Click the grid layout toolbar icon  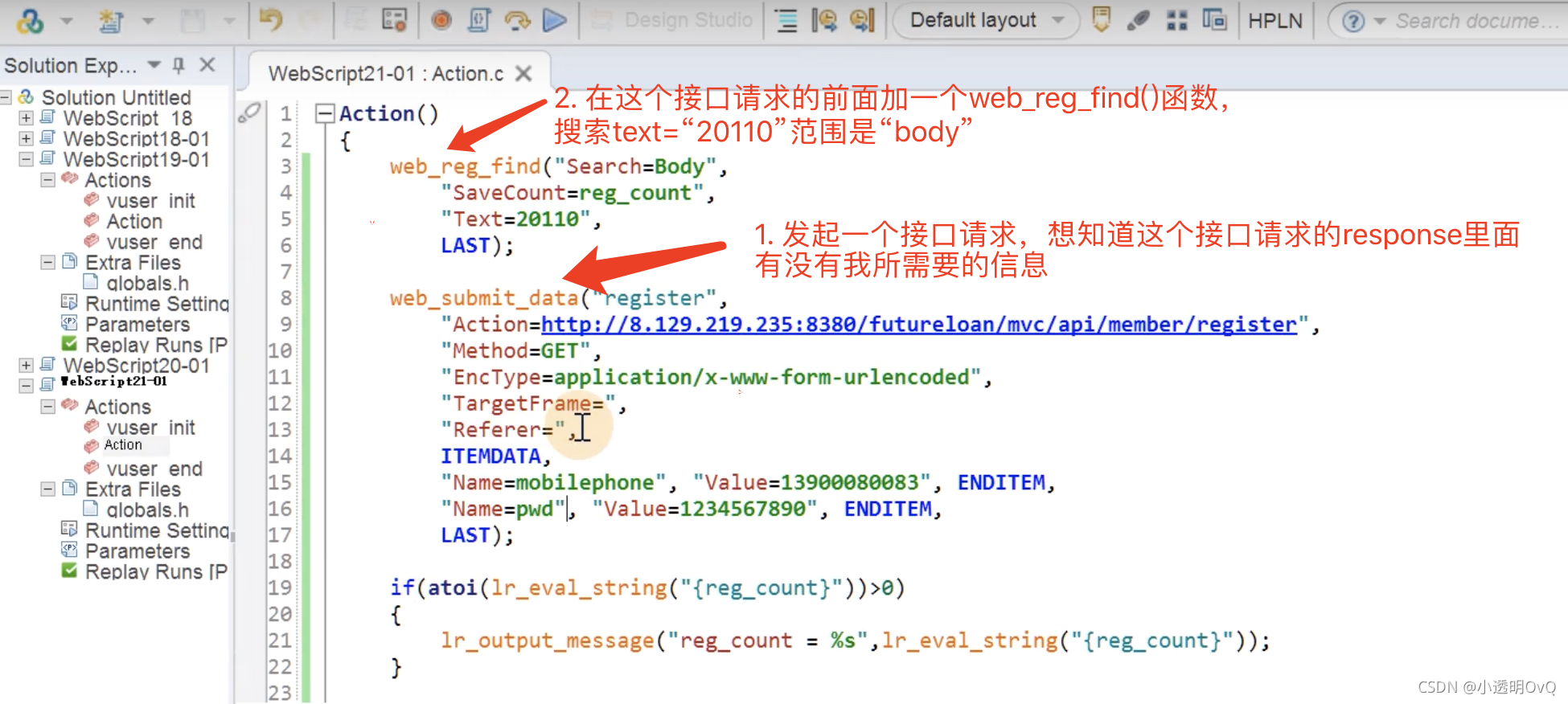(1177, 21)
